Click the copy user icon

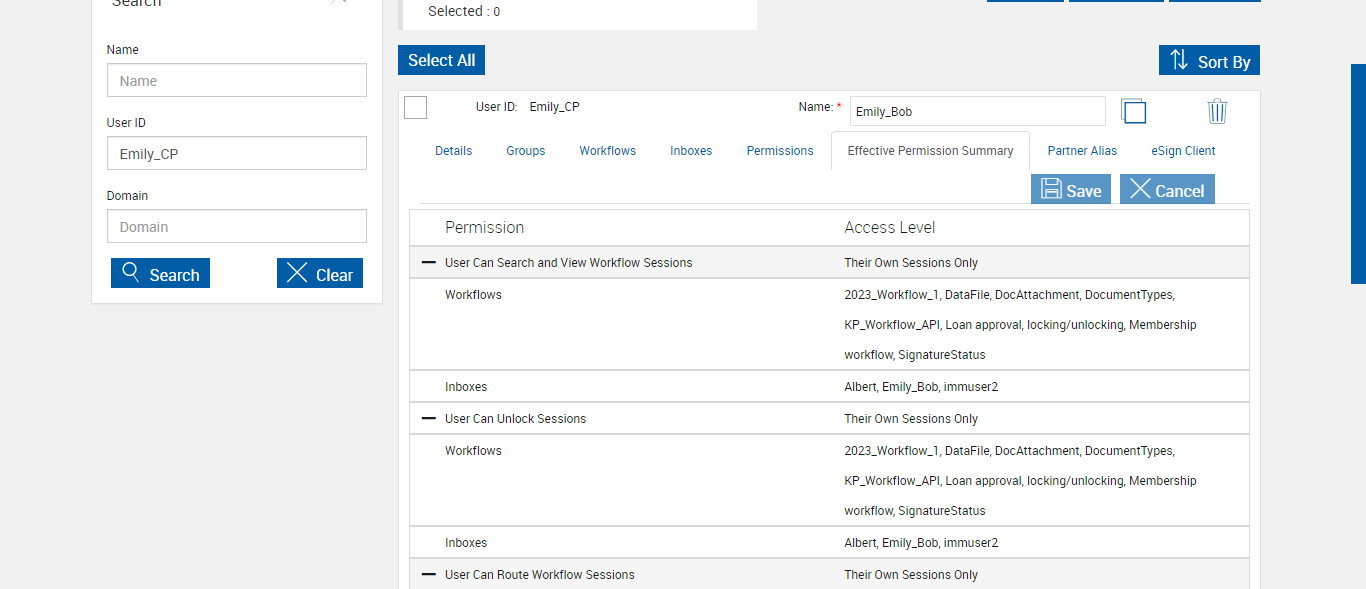pos(1133,111)
